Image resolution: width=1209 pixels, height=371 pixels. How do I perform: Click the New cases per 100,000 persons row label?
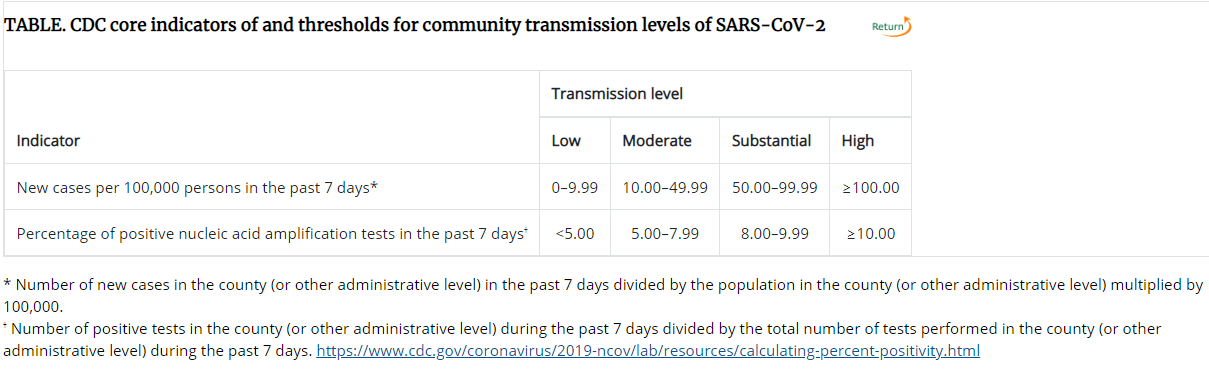click(197, 187)
